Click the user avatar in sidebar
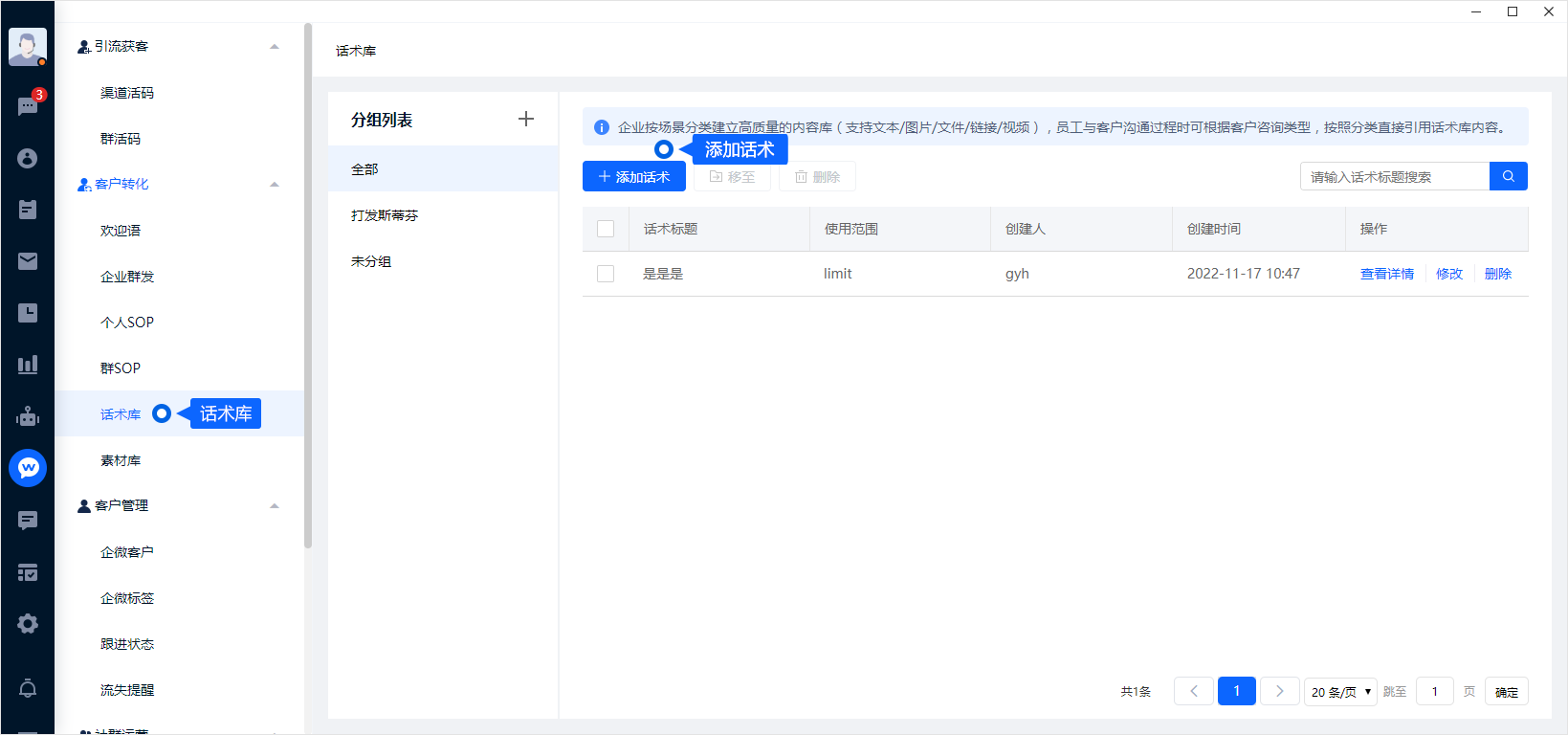 point(28,46)
